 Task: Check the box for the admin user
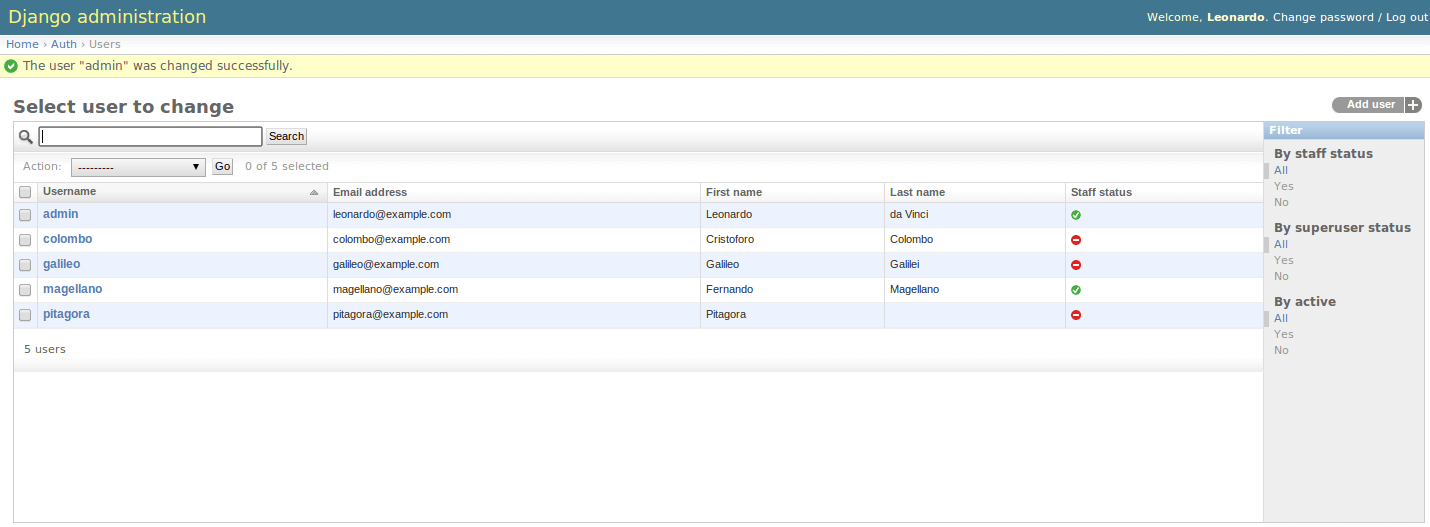point(25,215)
